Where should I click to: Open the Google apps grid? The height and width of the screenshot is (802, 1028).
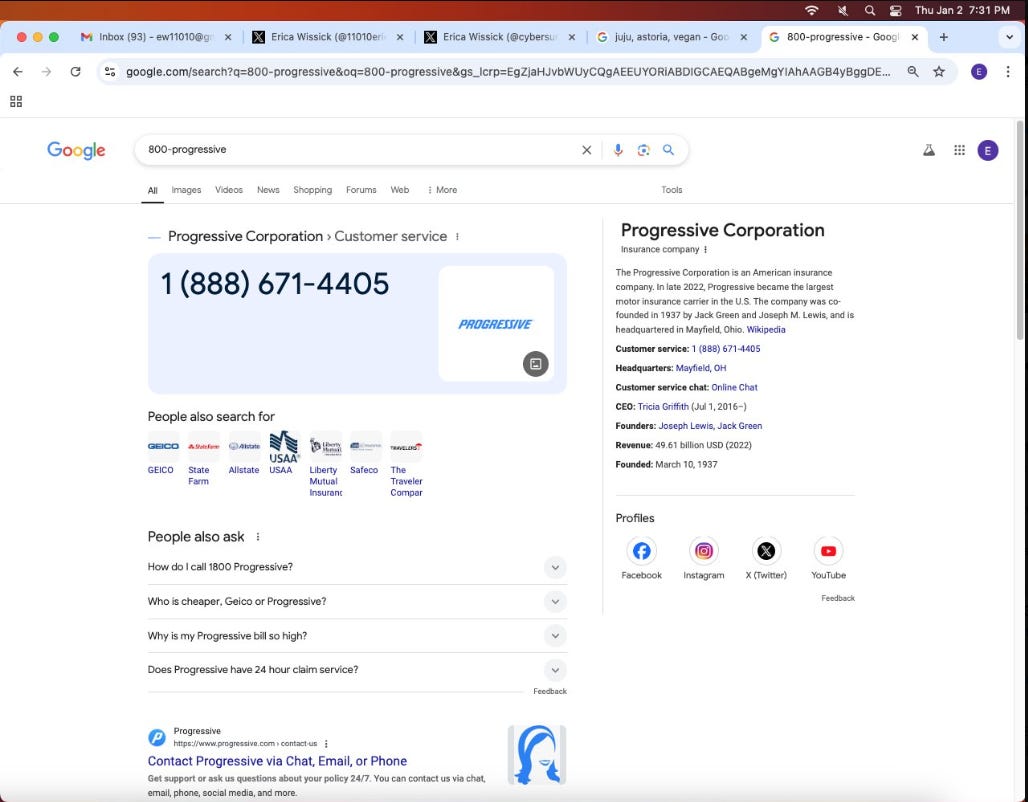tap(959, 150)
